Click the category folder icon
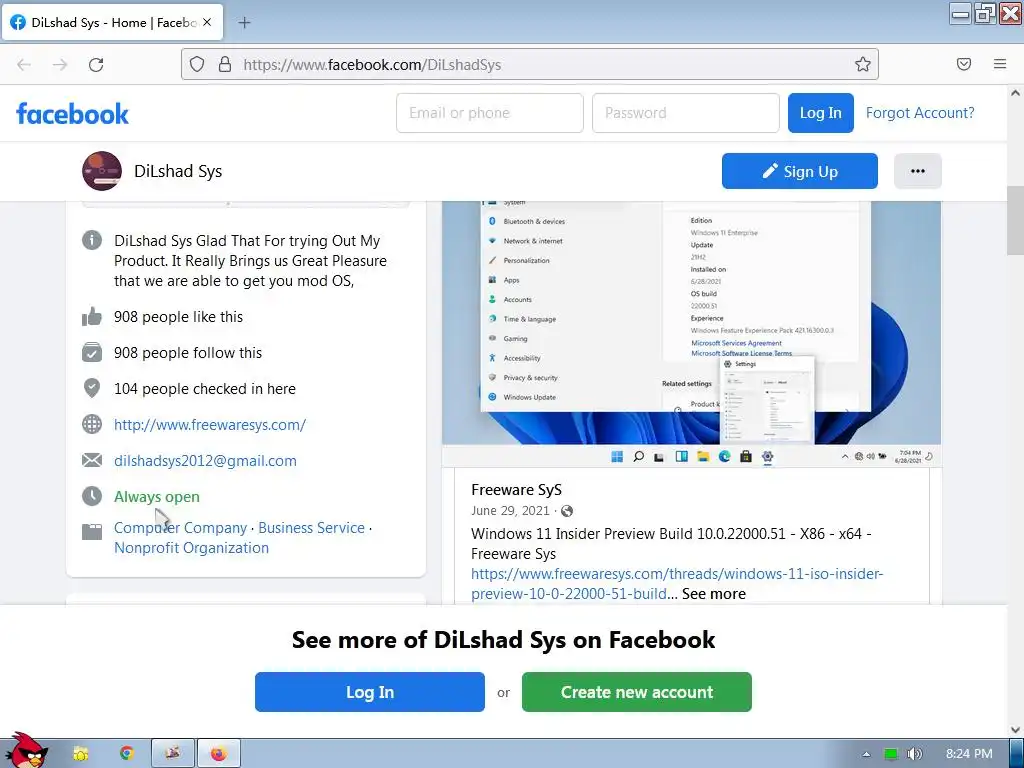 pyautogui.click(x=92, y=532)
